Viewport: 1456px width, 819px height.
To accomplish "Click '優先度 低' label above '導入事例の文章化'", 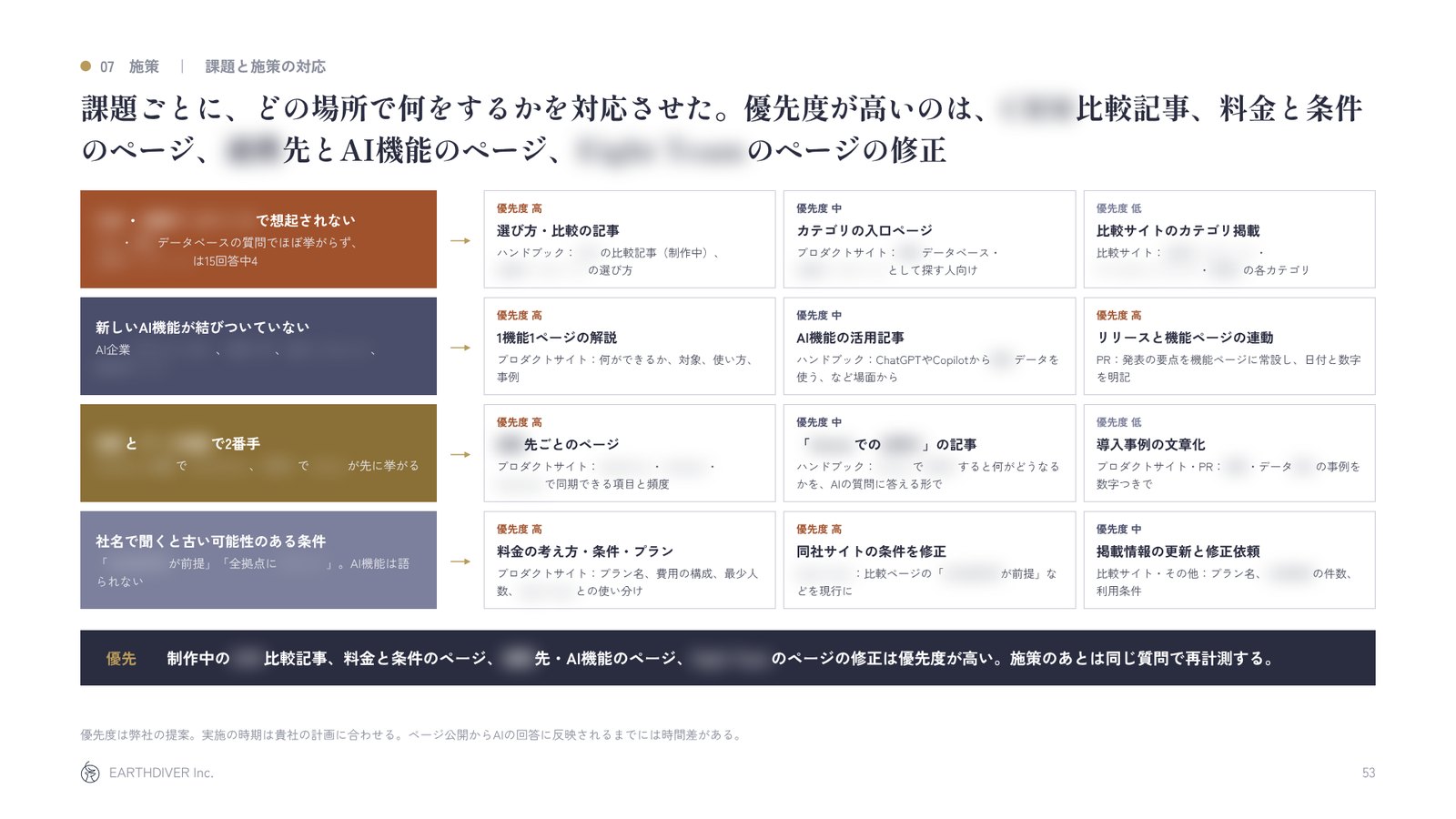I will (1118, 422).
